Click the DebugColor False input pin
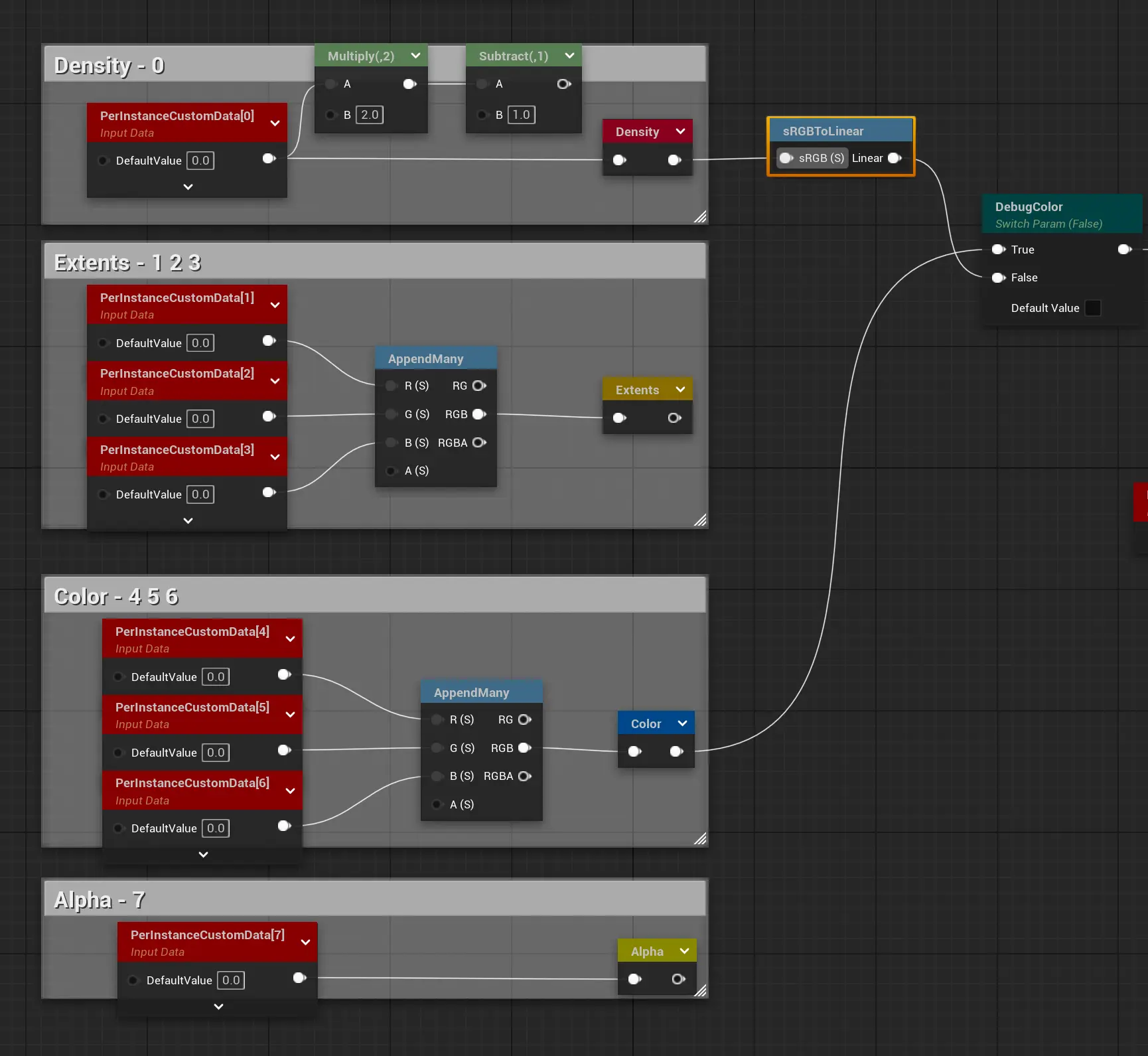Screen dimensions: 1148x1056 click(x=998, y=277)
